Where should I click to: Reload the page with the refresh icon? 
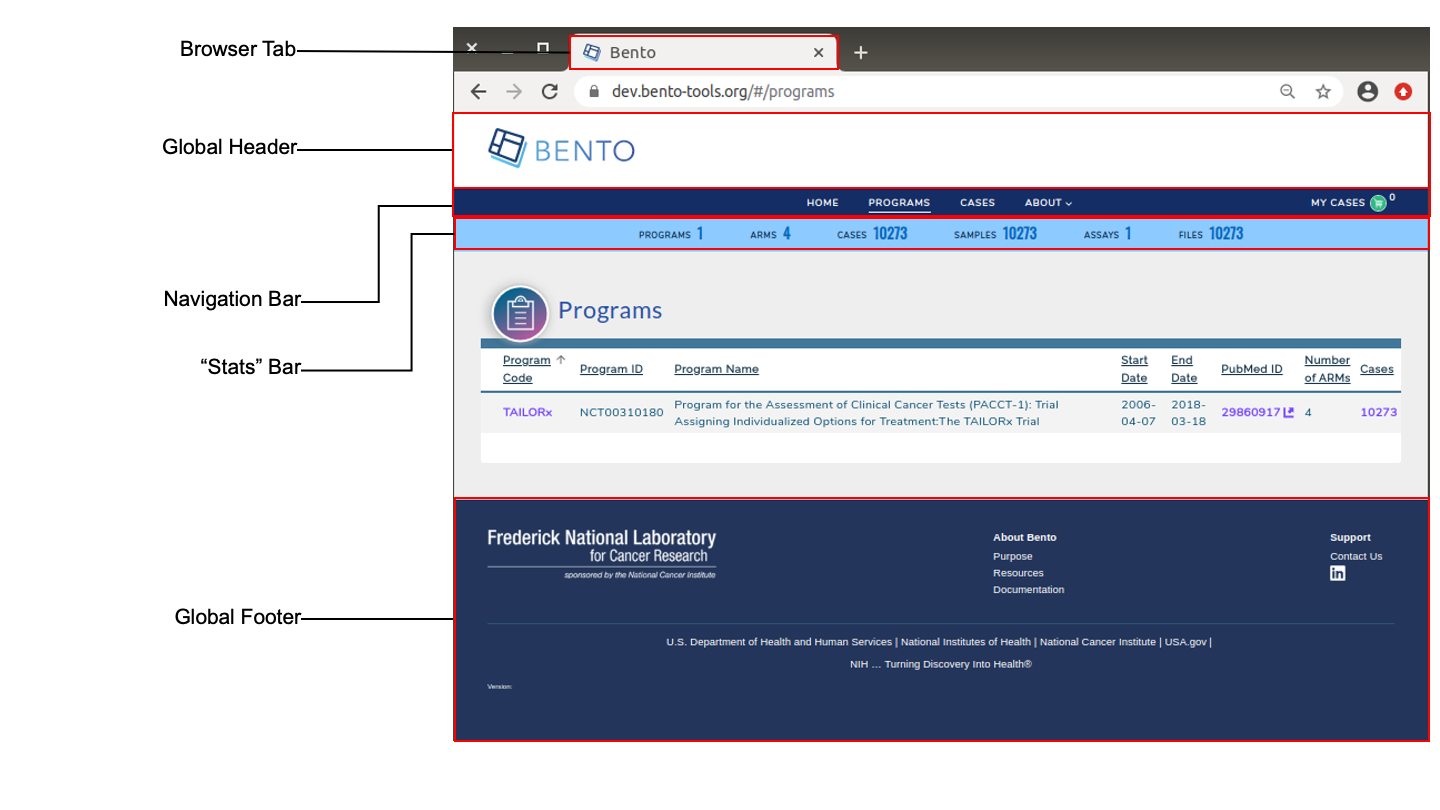click(549, 92)
